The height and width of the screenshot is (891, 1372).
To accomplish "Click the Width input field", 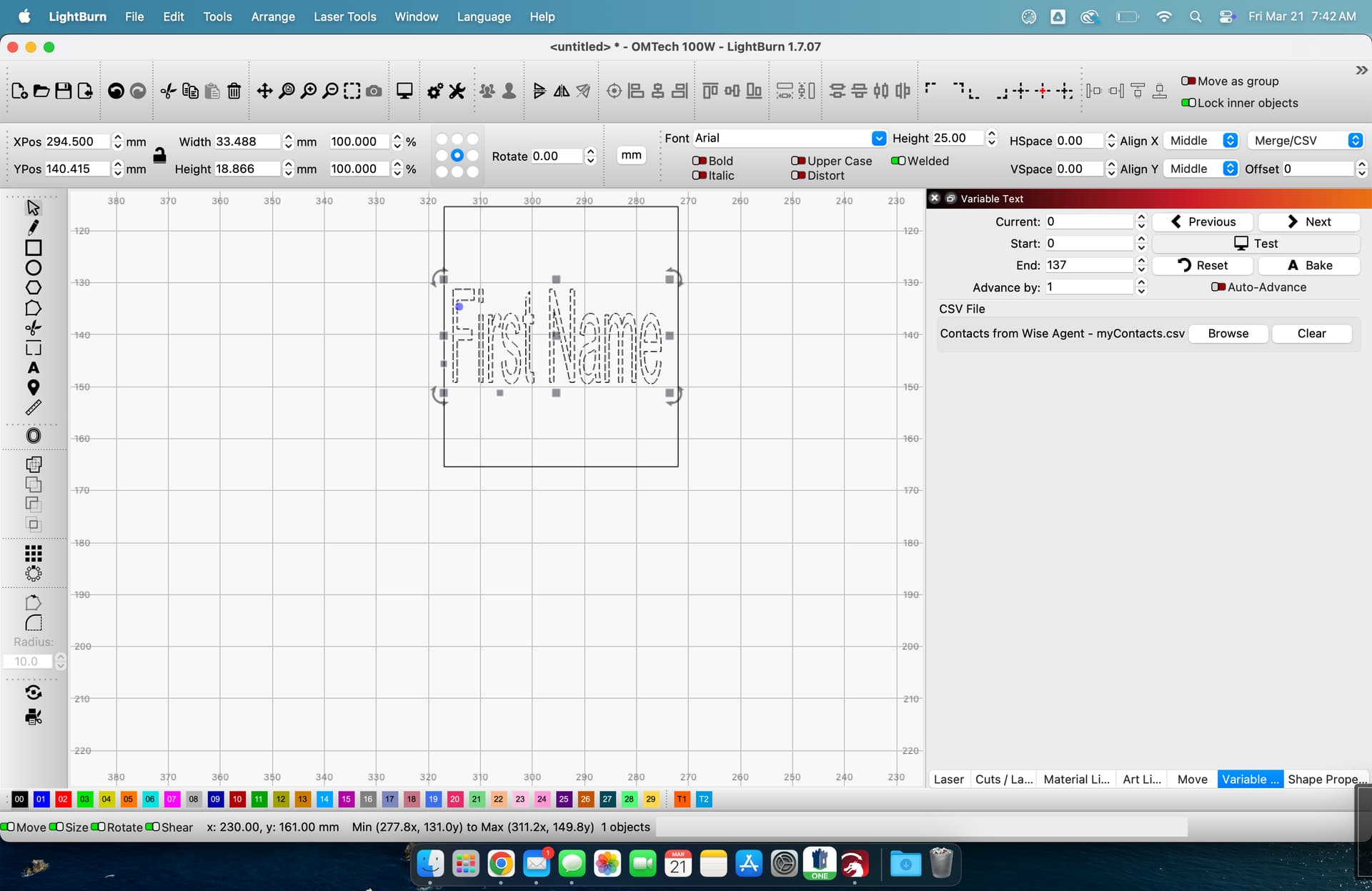I will tap(247, 141).
